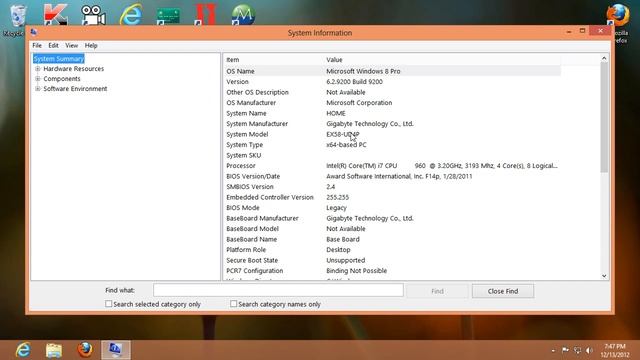Select the BaseBoard Name row

(x=392, y=239)
